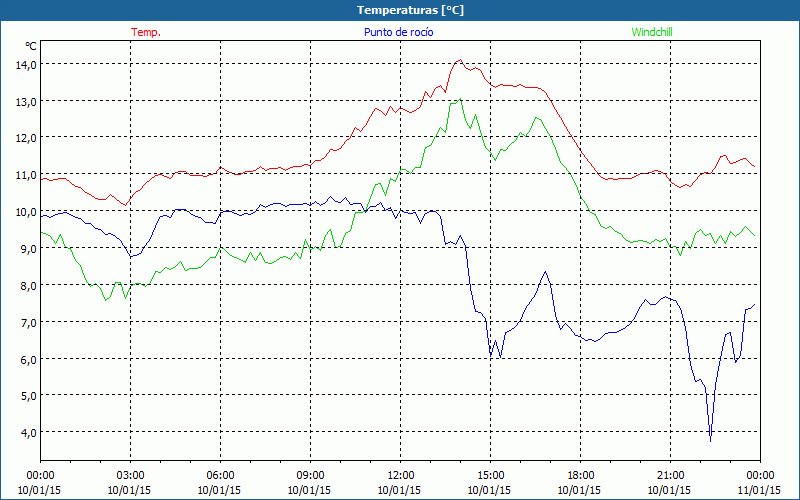The height and width of the screenshot is (500, 800).
Task: Select the green 'Windchill' legend label
Action: [652, 32]
